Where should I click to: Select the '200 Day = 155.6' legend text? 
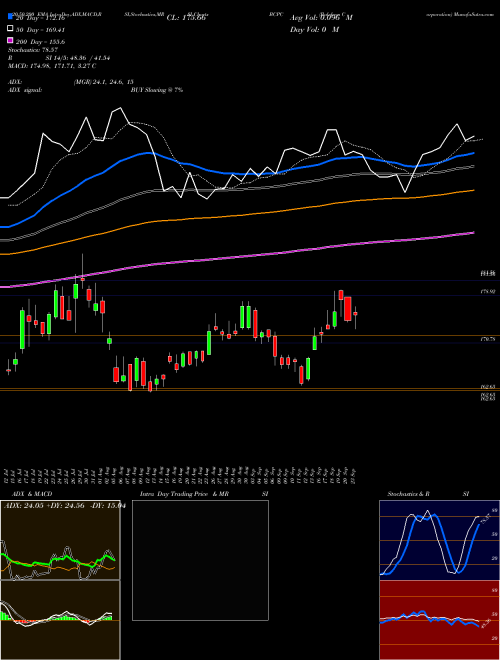point(40,41)
